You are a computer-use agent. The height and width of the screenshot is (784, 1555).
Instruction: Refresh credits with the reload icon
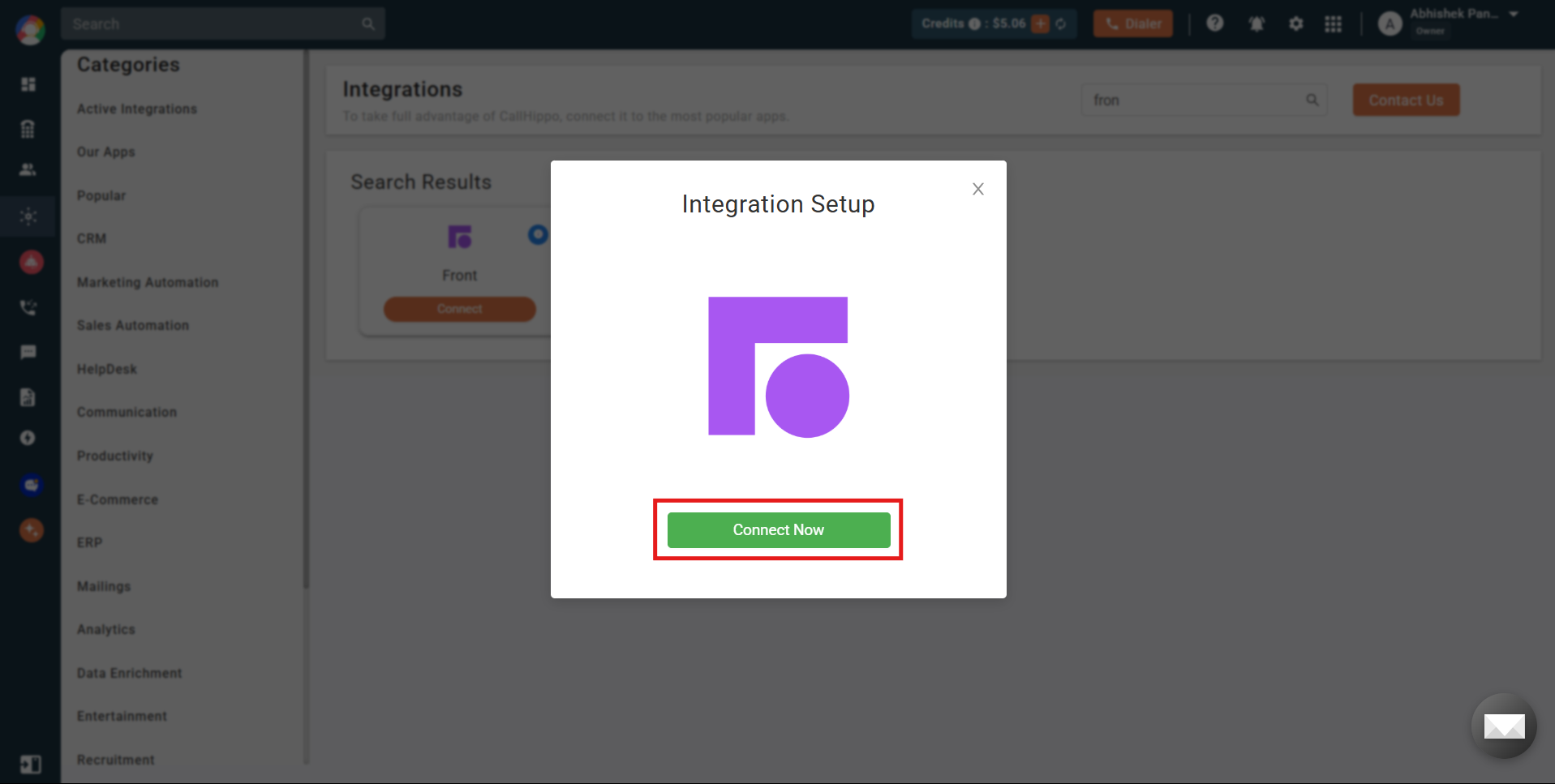[1060, 24]
